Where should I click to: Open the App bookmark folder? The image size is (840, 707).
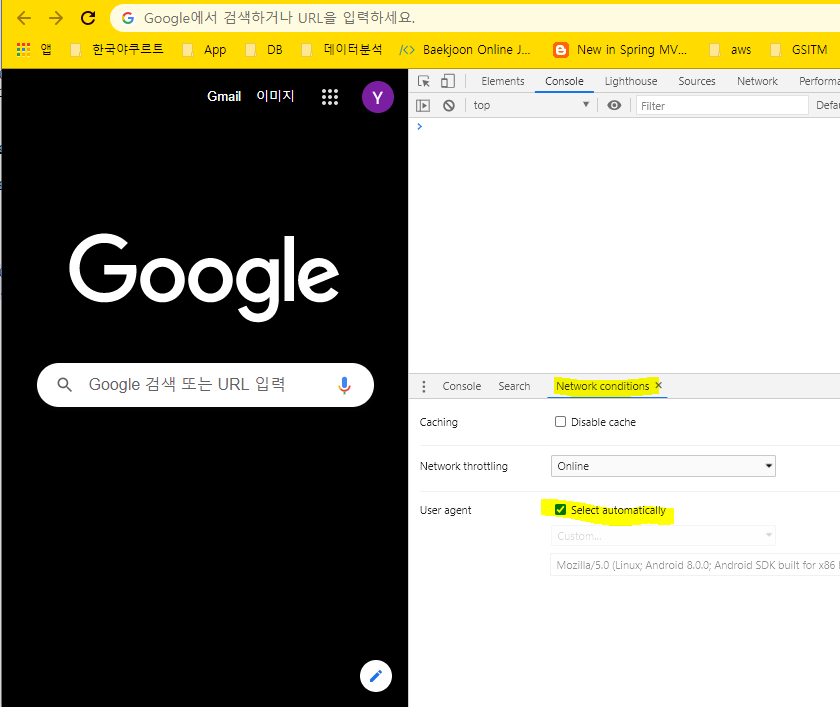tap(205, 50)
